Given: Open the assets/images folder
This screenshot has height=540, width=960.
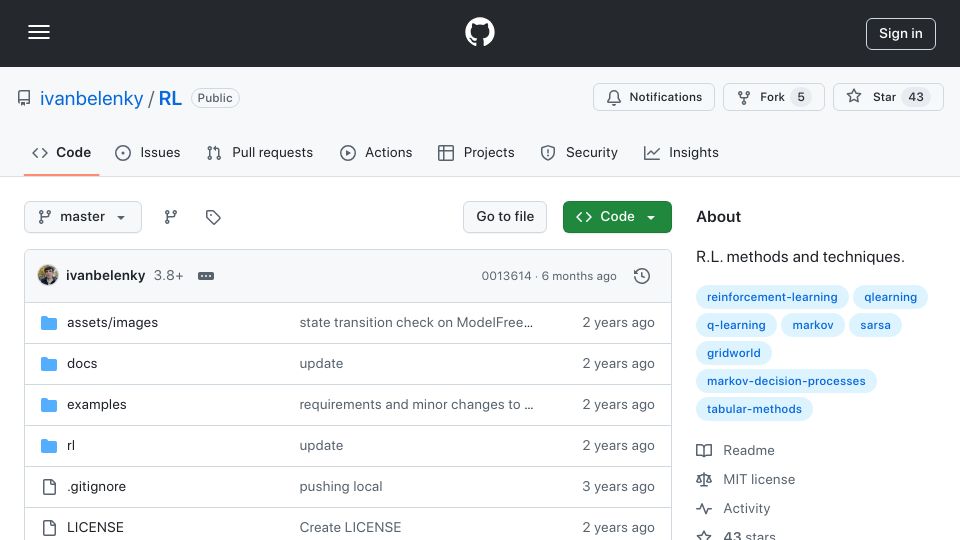Looking at the screenshot, I should tap(112, 323).
